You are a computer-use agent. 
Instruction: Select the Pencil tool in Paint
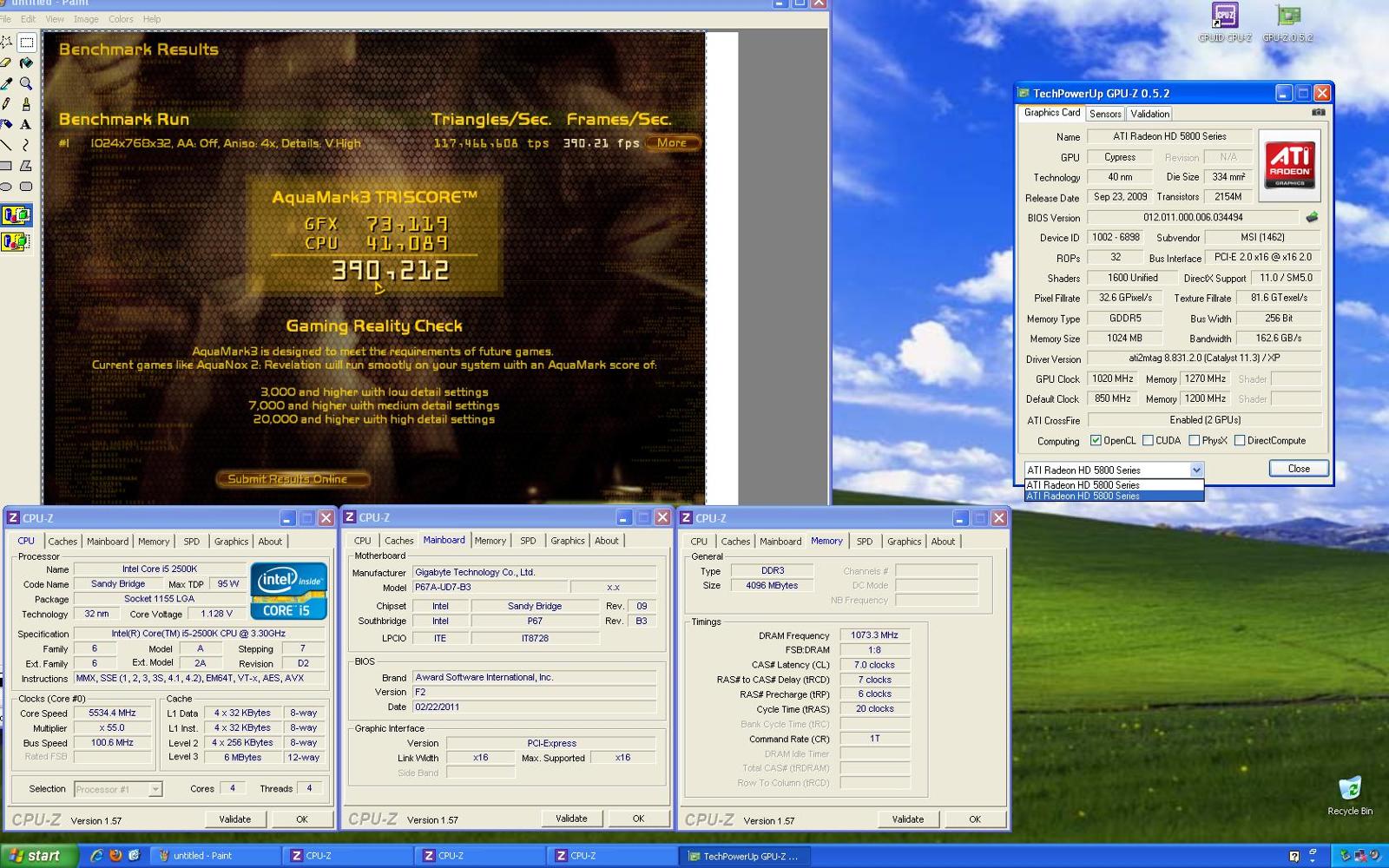[6, 104]
